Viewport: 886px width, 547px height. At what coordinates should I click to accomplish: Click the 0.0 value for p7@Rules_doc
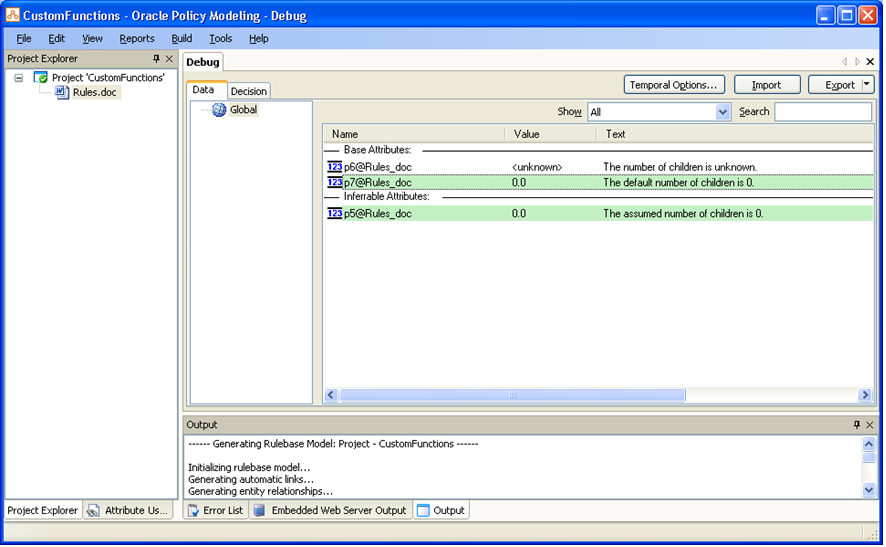(519, 183)
